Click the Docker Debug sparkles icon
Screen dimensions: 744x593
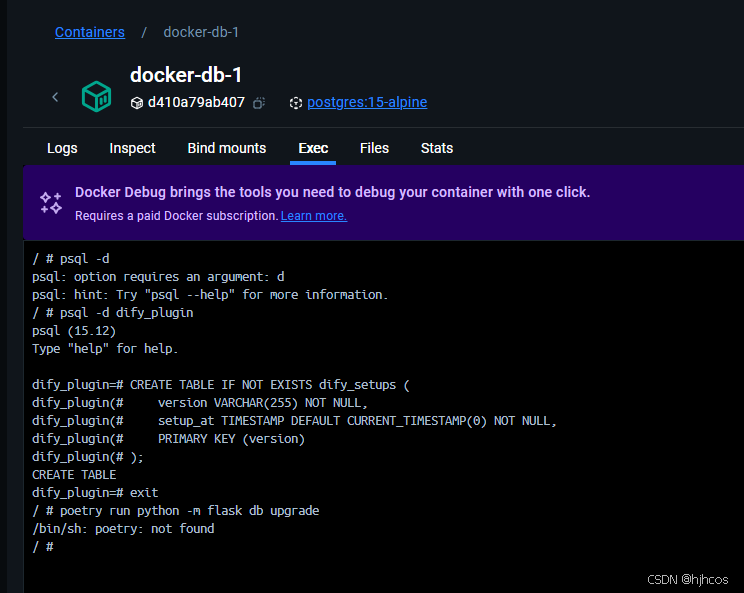(x=51, y=203)
